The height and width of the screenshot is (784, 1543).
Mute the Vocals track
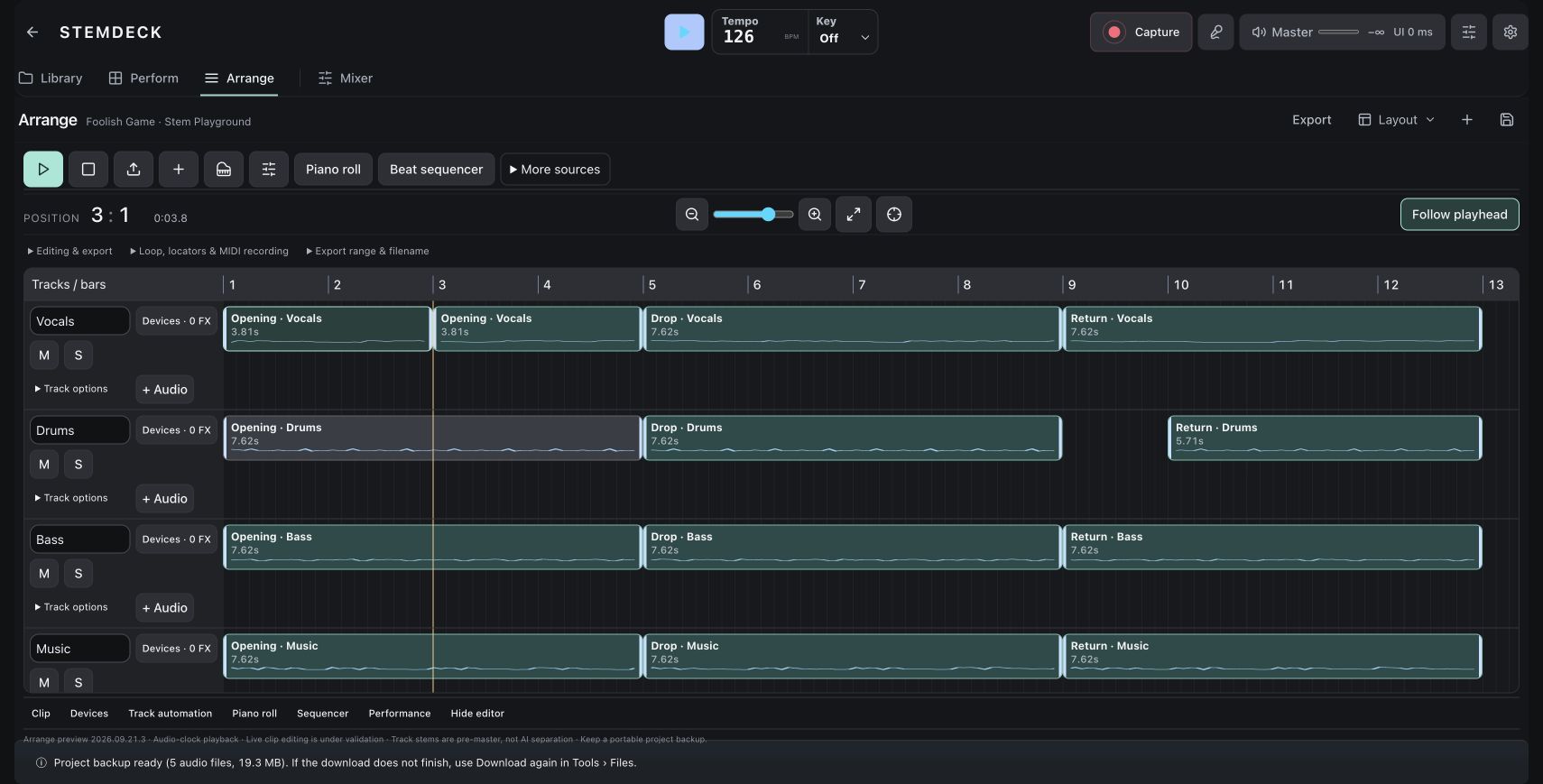(x=44, y=355)
